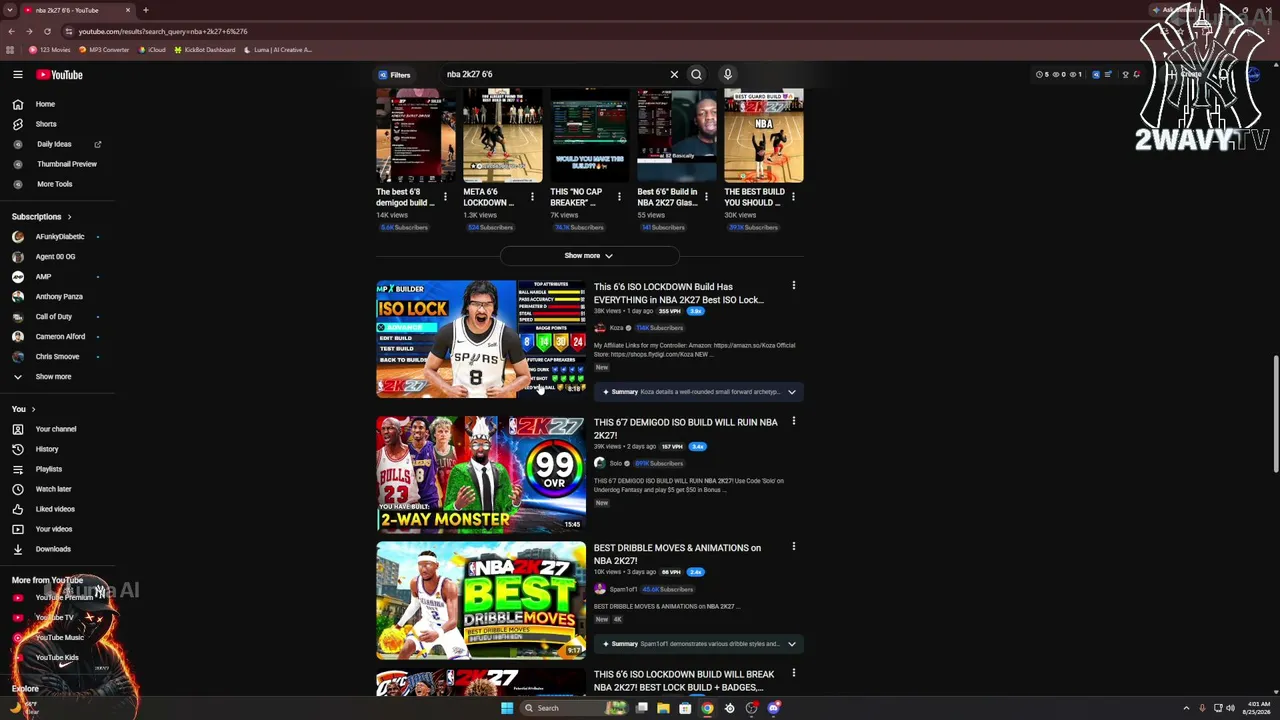Open Liked videos in sidebar
This screenshot has width=1280, height=720.
[55, 509]
